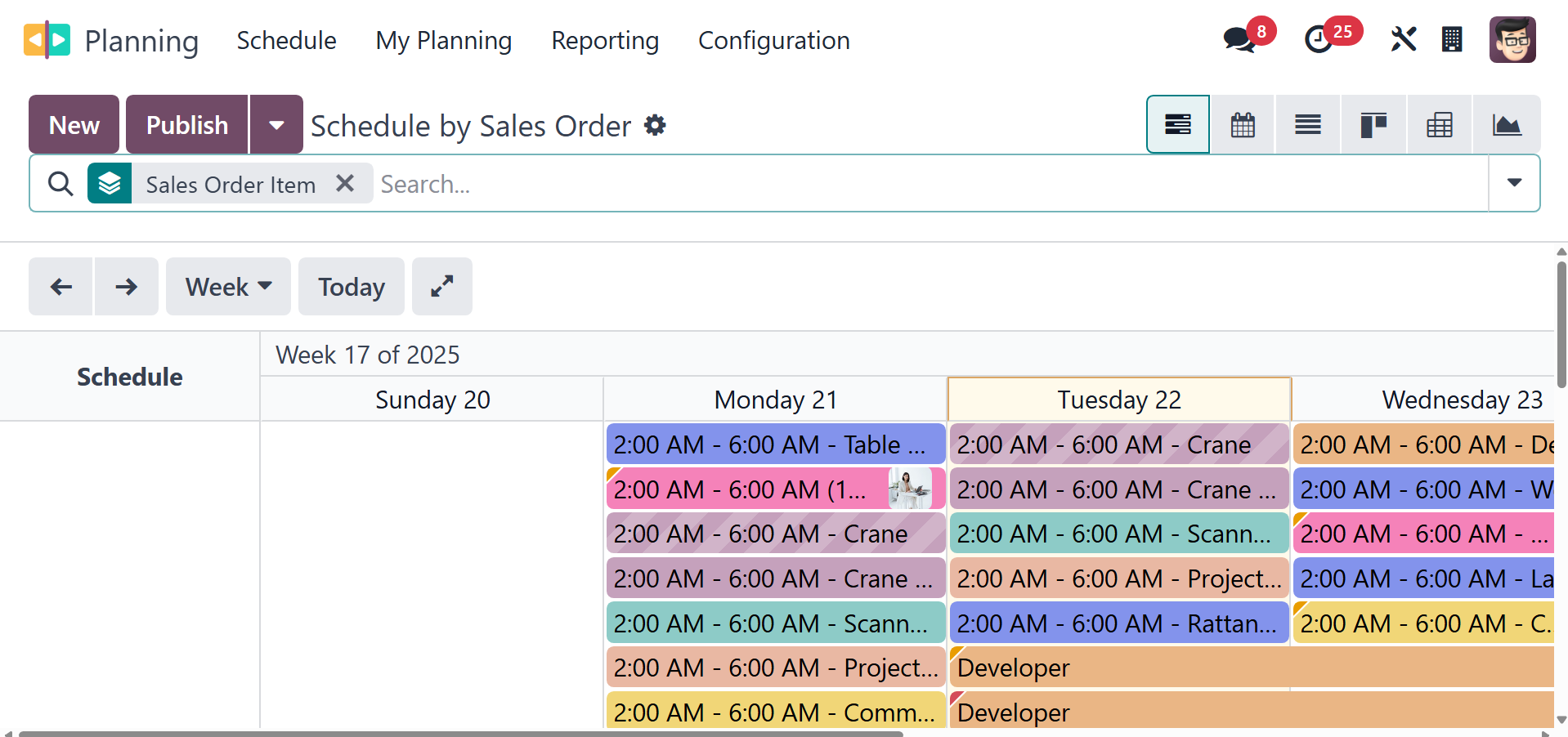Switch to the Calendar view
Image resolution: width=1568 pixels, height=737 pixels.
coord(1243,125)
